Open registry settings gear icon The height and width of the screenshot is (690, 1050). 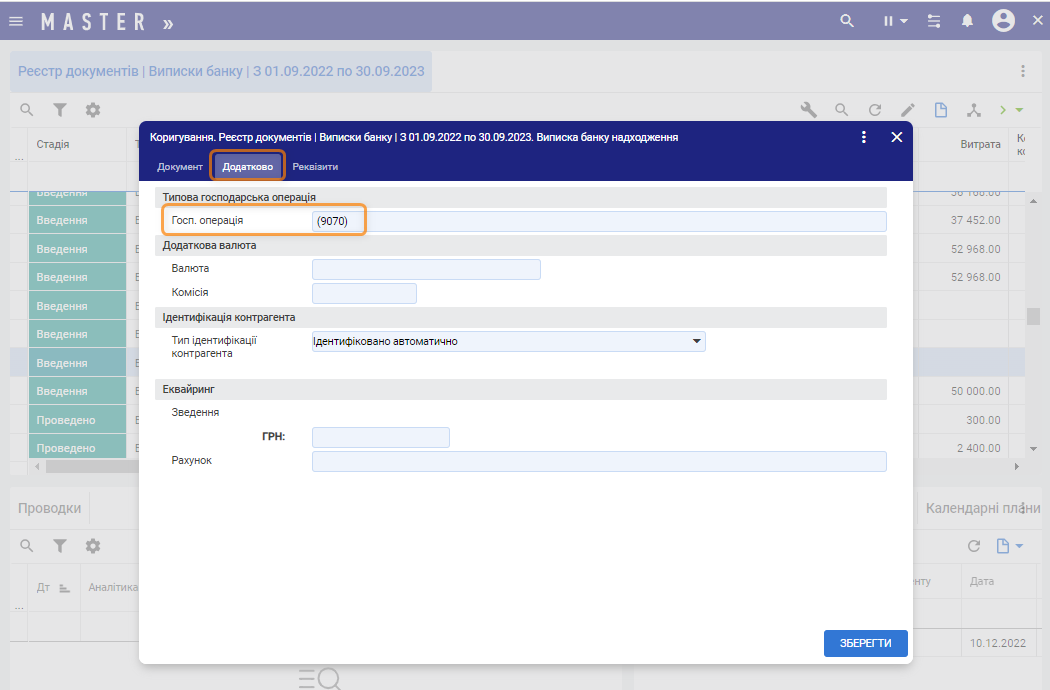click(x=93, y=110)
